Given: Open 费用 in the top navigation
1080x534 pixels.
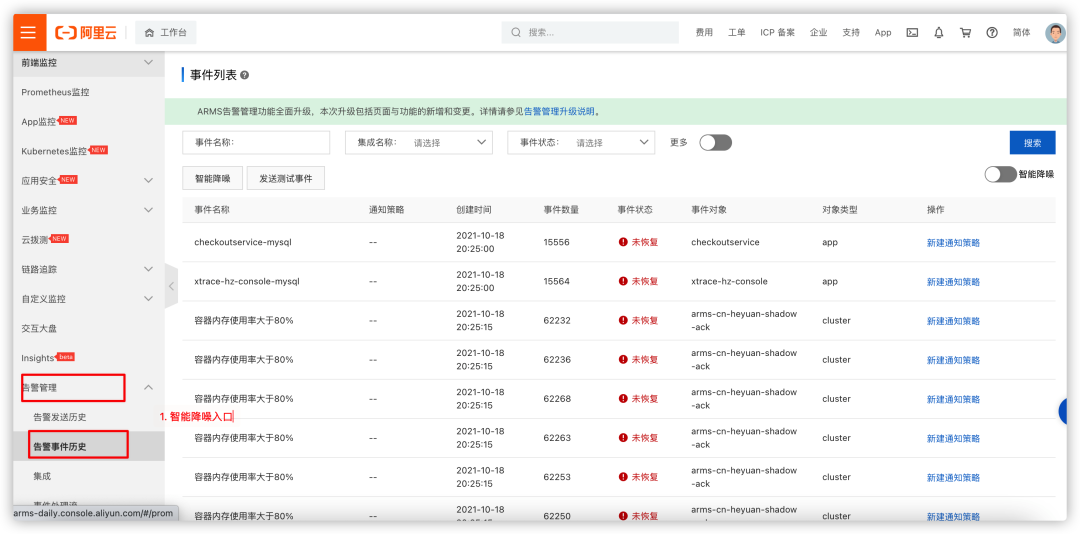Looking at the screenshot, I should pyautogui.click(x=704, y=32).
